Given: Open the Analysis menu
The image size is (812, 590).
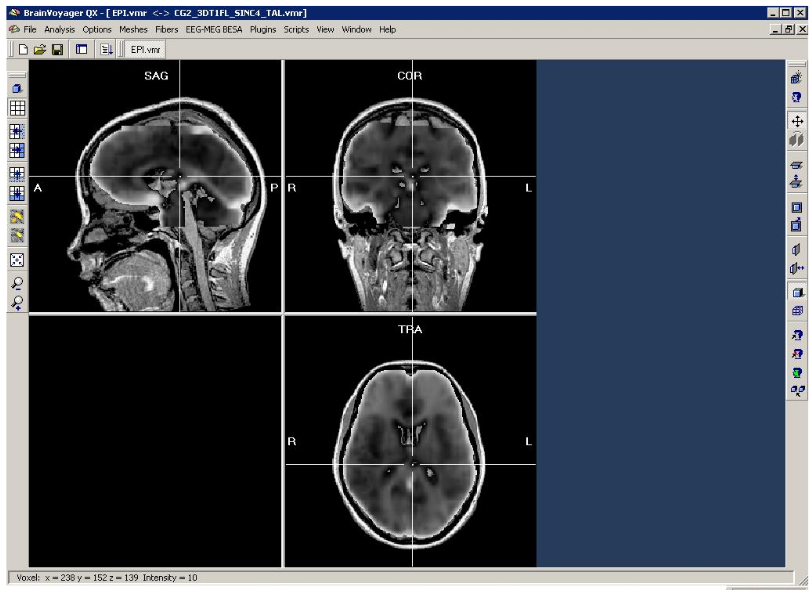Looking at the screenshot, I should pos(59,30).
